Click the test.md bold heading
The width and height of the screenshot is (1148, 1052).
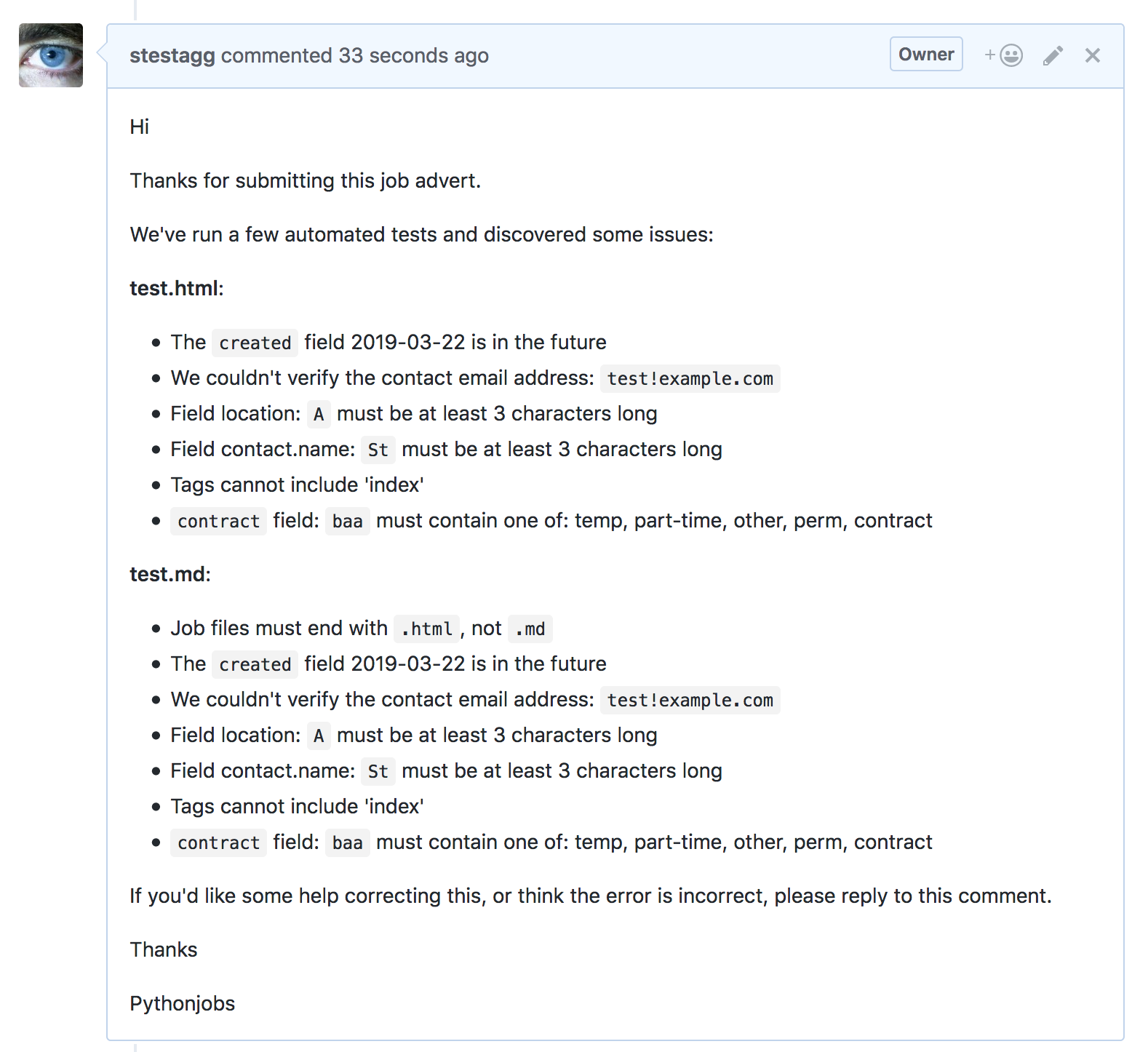coord(167,574)
